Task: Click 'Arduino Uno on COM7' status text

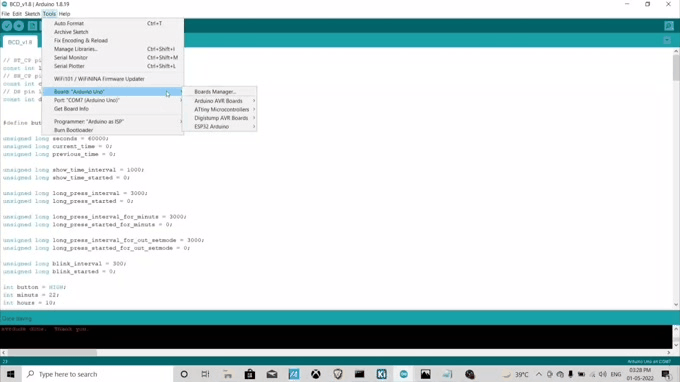Action: [x=649, y=362]
